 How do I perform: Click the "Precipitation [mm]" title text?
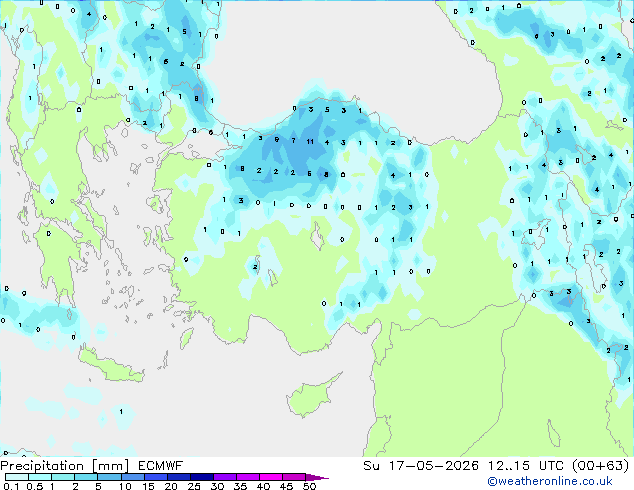click(x=65, y=466)
